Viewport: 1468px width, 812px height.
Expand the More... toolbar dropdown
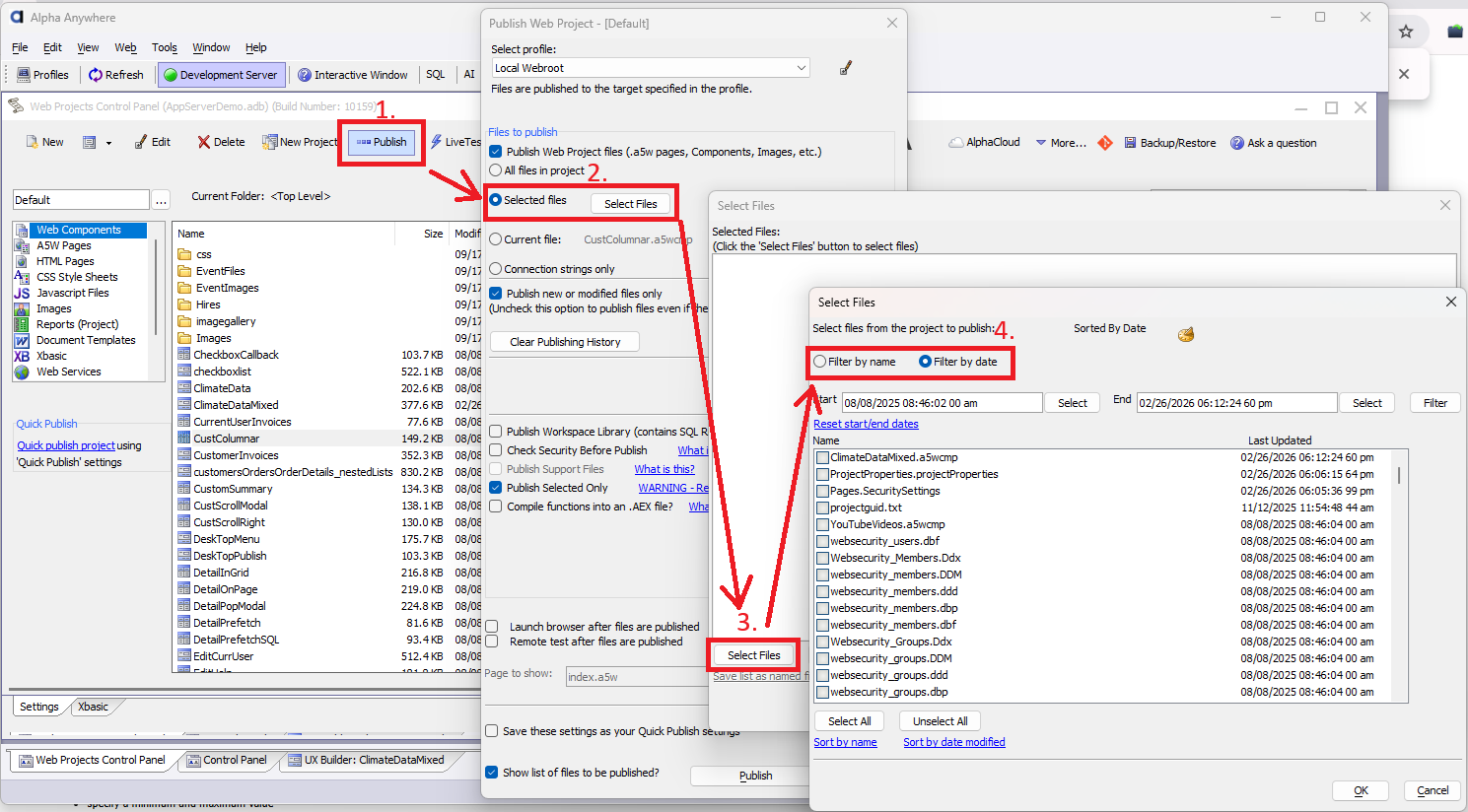1061,143
